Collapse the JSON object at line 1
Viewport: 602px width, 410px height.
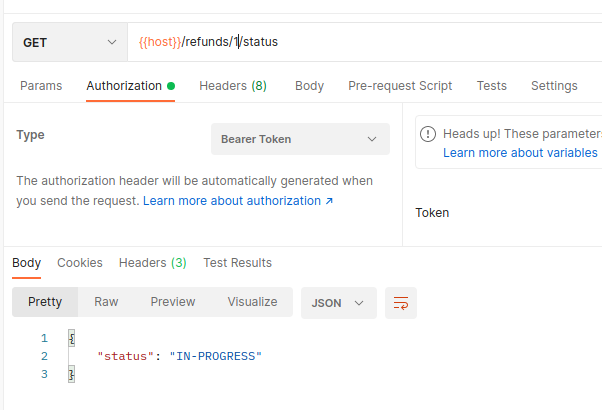click(x=71, y=338)
